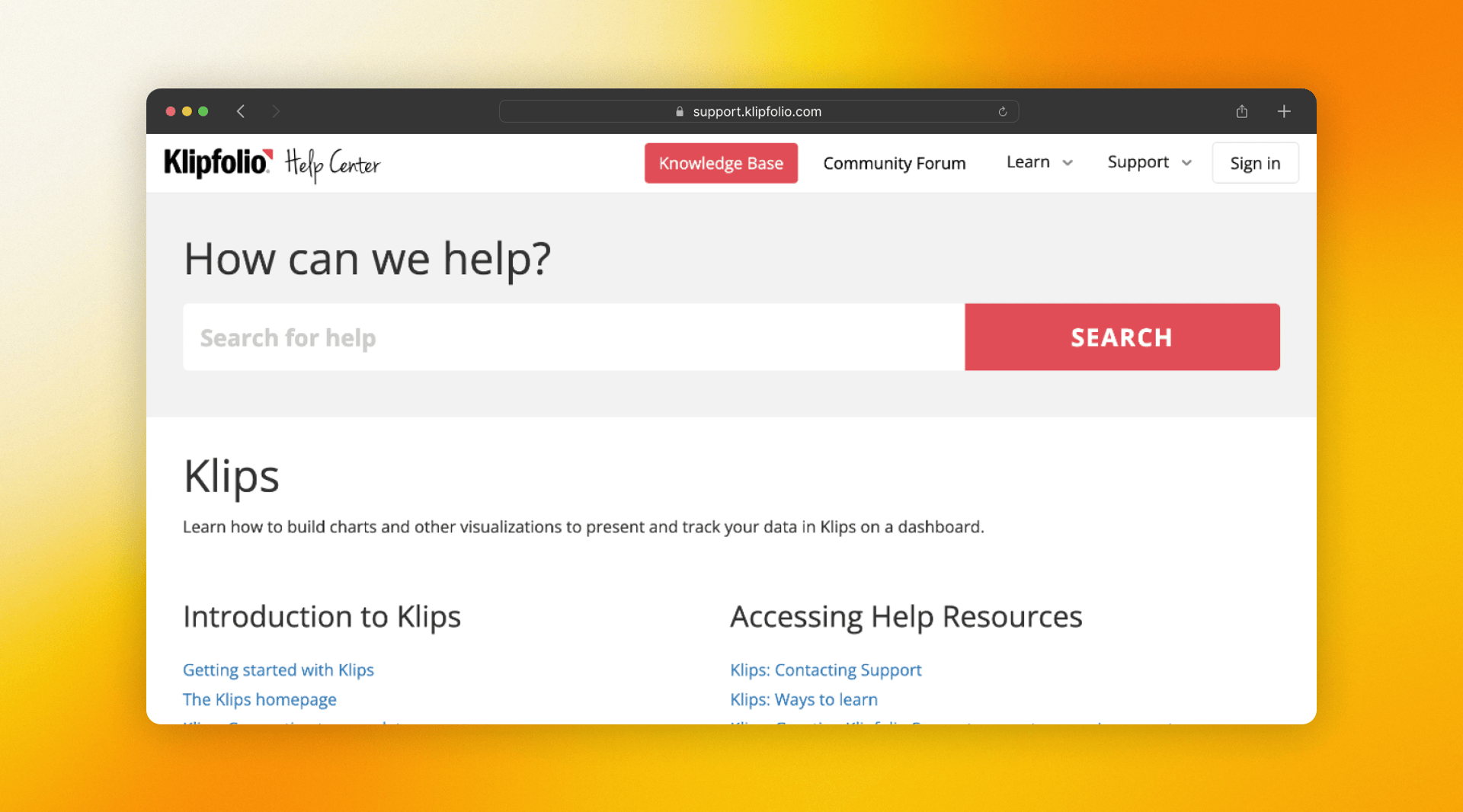1463x812 pixels.
Task: Click inside the Search for help field
Action: (533, 337)
